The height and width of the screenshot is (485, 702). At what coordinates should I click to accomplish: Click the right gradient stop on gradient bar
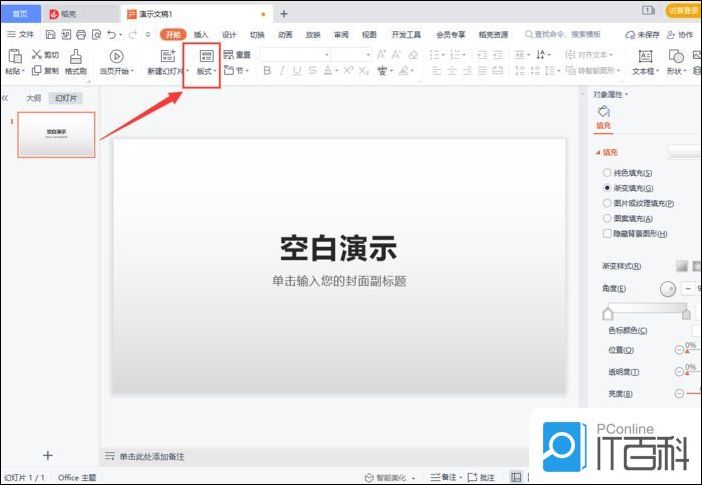pos(686,313)
